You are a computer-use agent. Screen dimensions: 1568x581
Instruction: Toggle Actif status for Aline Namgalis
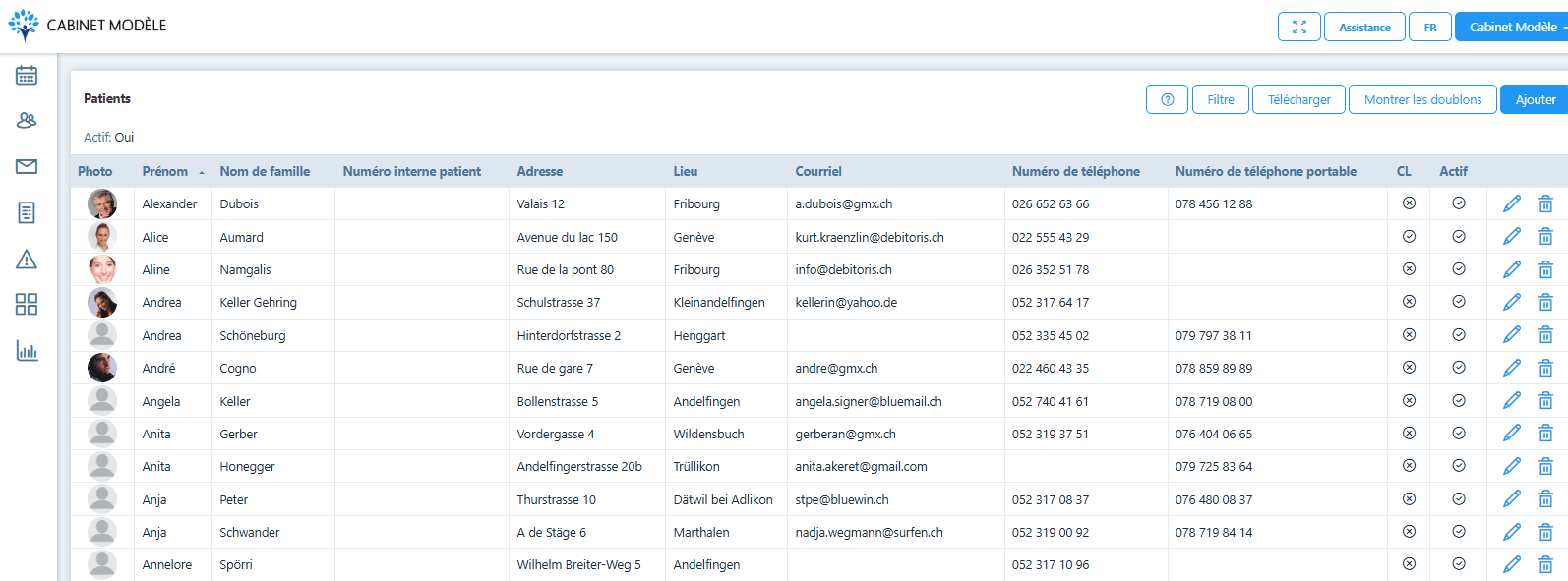pos(1459,268)
